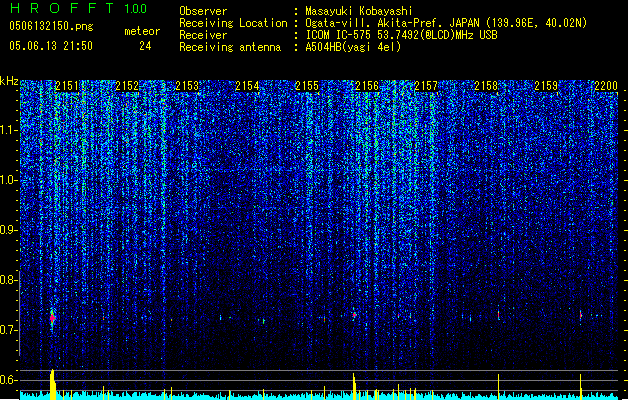629x400 pixels.
Task: Click the ICOM IC-575 receiver text
Action: (401, 35)
